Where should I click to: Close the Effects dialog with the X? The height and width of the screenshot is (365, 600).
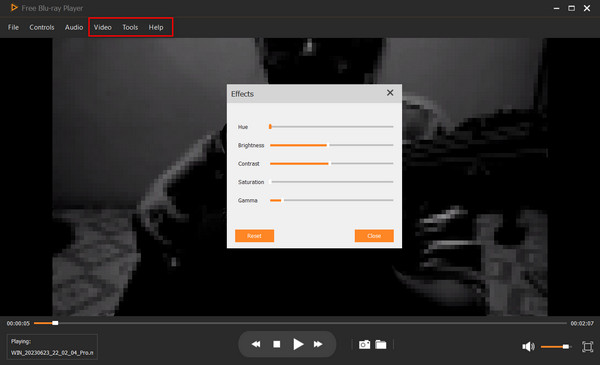390,93
